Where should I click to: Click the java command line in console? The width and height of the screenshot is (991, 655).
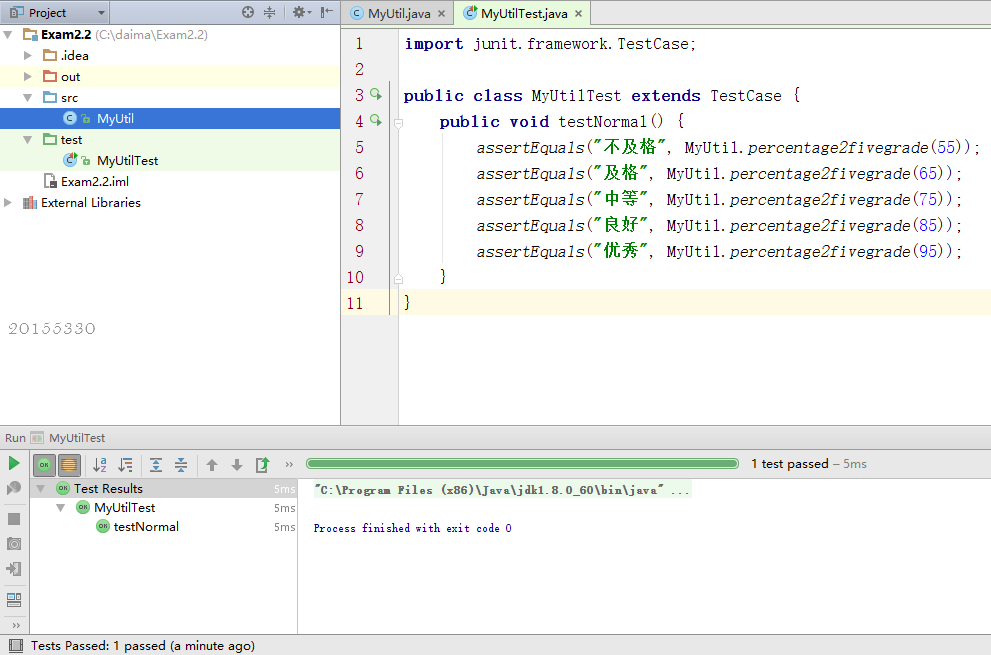502,490
